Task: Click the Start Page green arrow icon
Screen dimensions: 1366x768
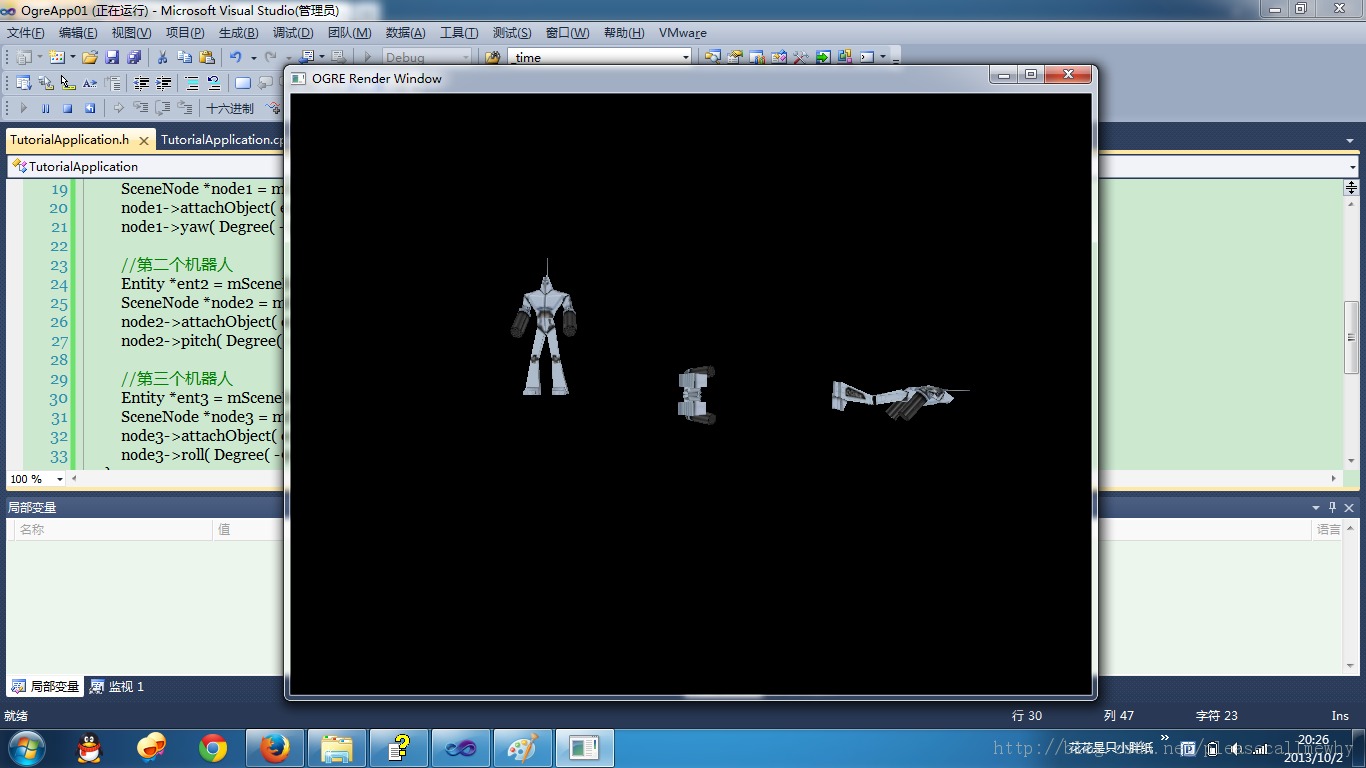Action: click(x=823, y=57)
